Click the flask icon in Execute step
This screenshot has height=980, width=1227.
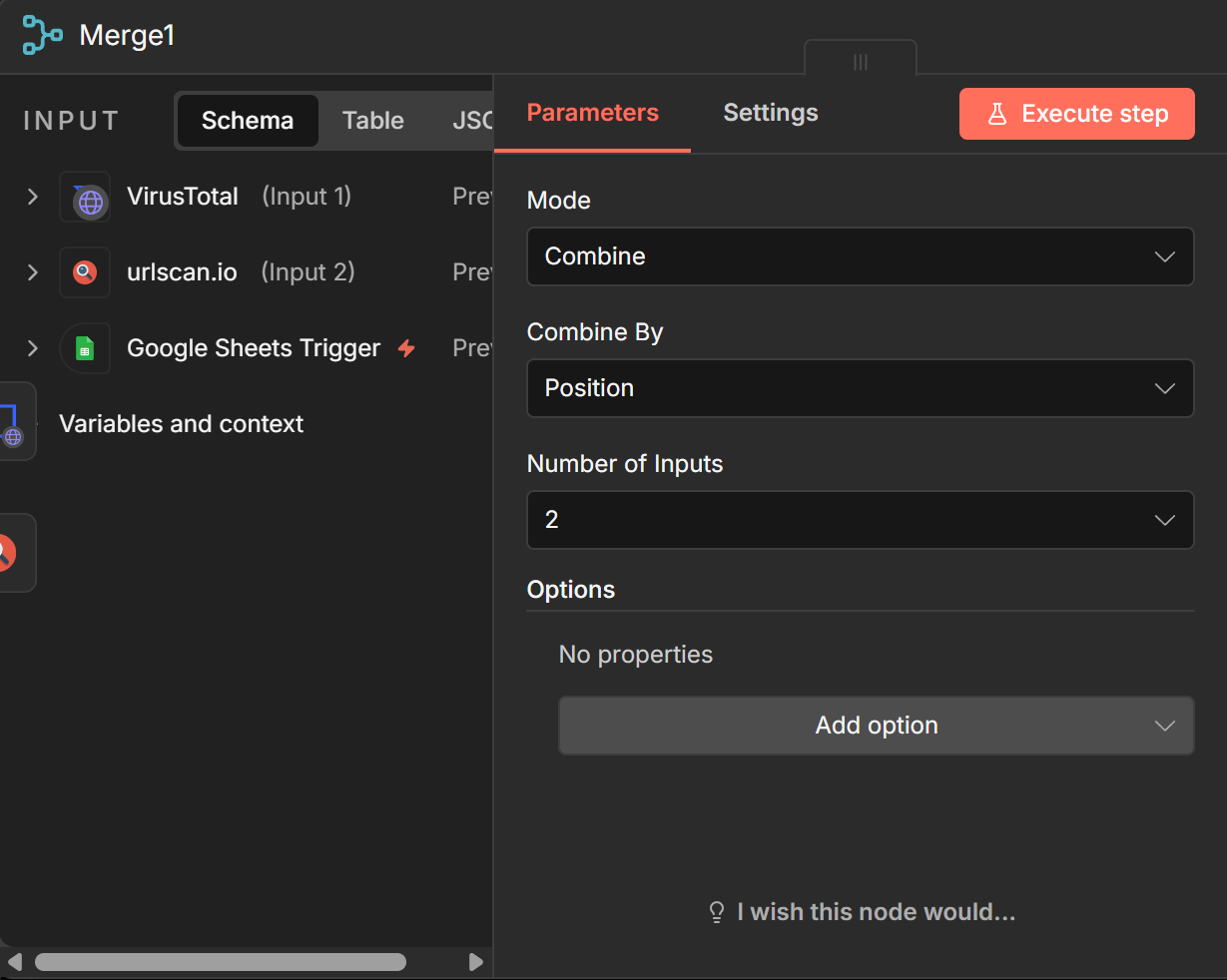point(996,114)
